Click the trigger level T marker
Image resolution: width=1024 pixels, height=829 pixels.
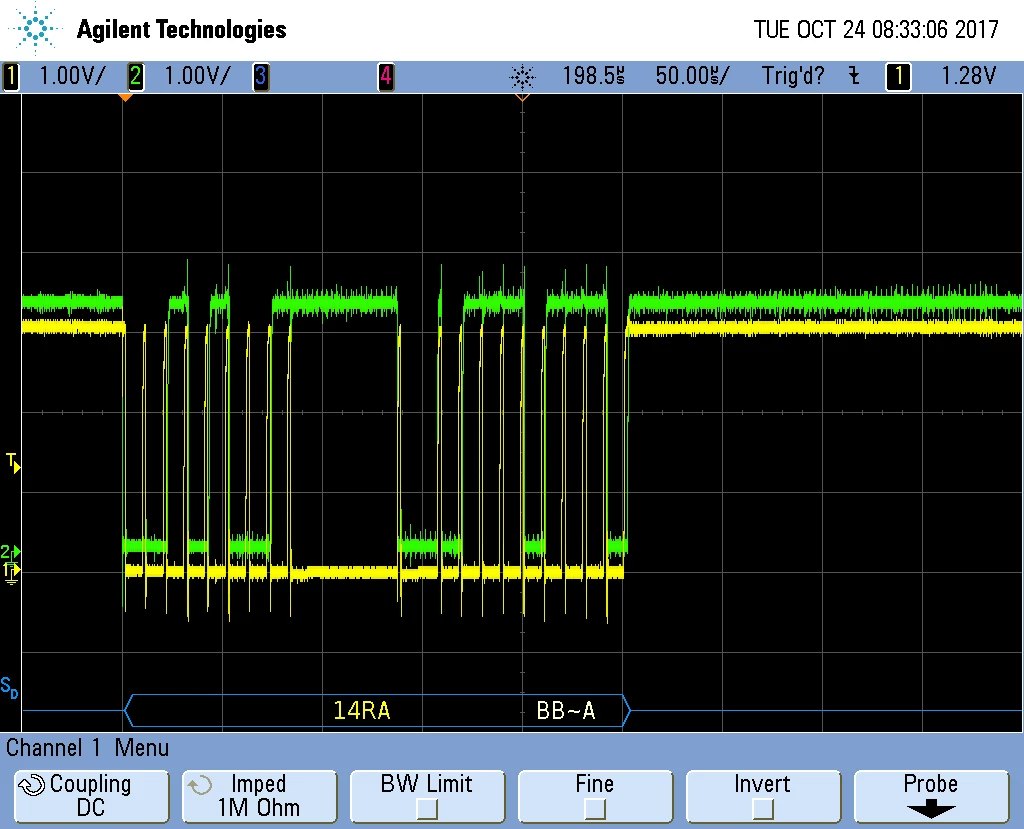[13, 463]
